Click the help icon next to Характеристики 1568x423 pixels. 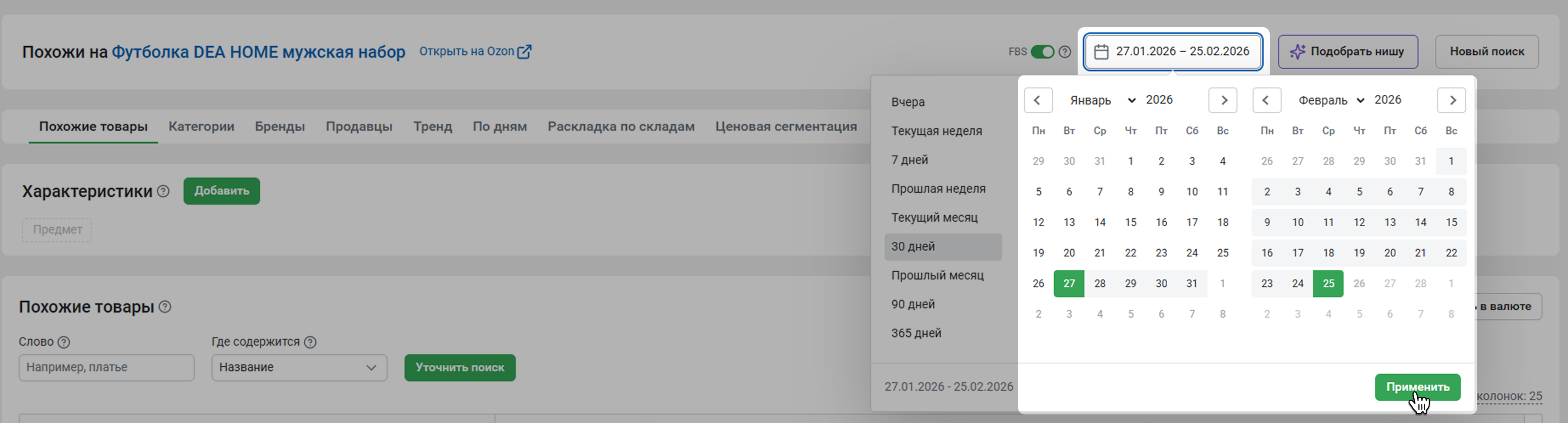click(163, 191)
